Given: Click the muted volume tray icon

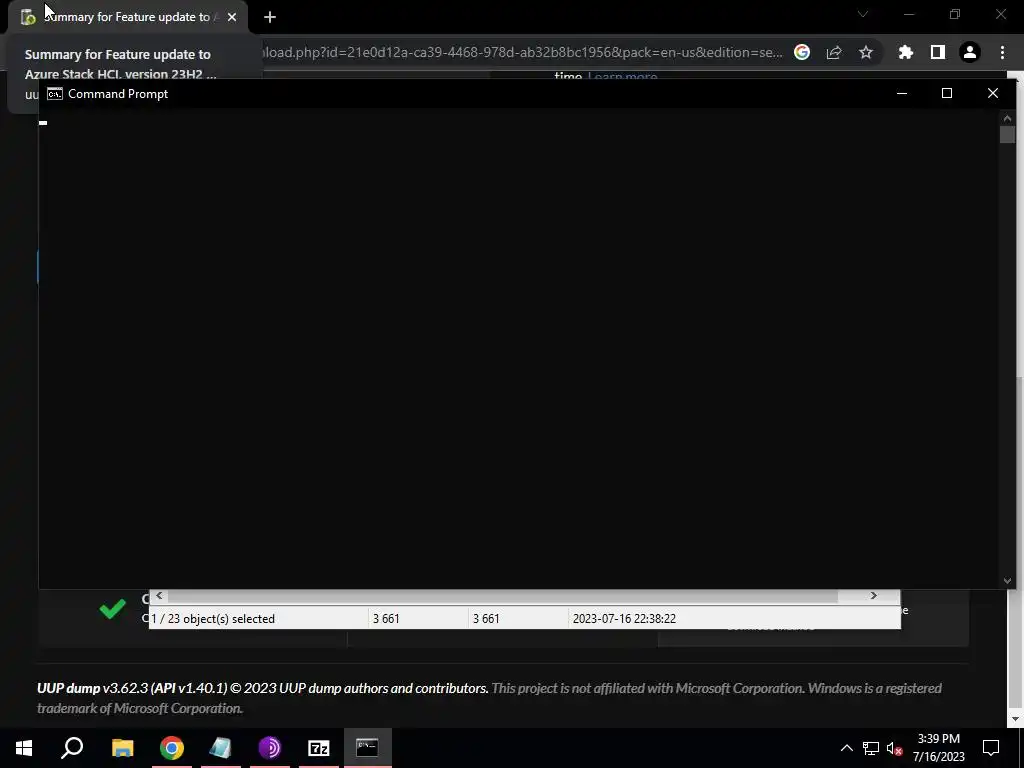Looking at the screenshot, I should (895, 748).
